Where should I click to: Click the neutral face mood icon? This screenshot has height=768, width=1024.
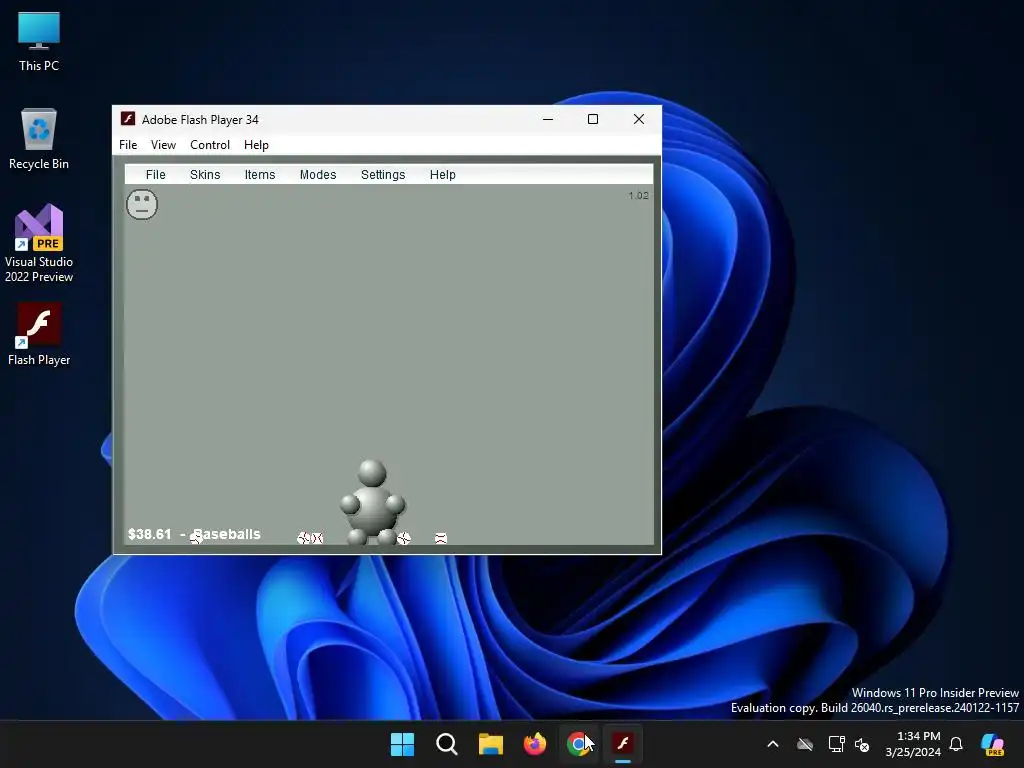142,204
